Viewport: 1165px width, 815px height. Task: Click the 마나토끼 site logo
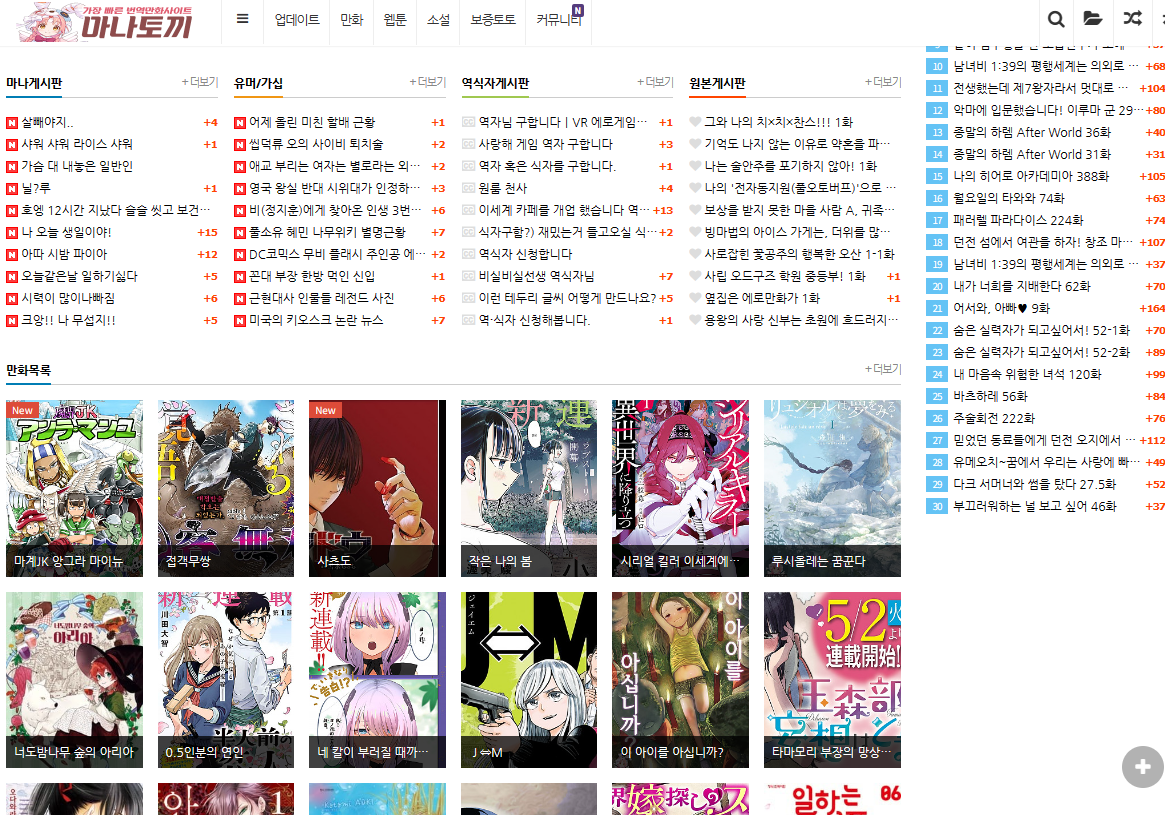click(106, 22)
